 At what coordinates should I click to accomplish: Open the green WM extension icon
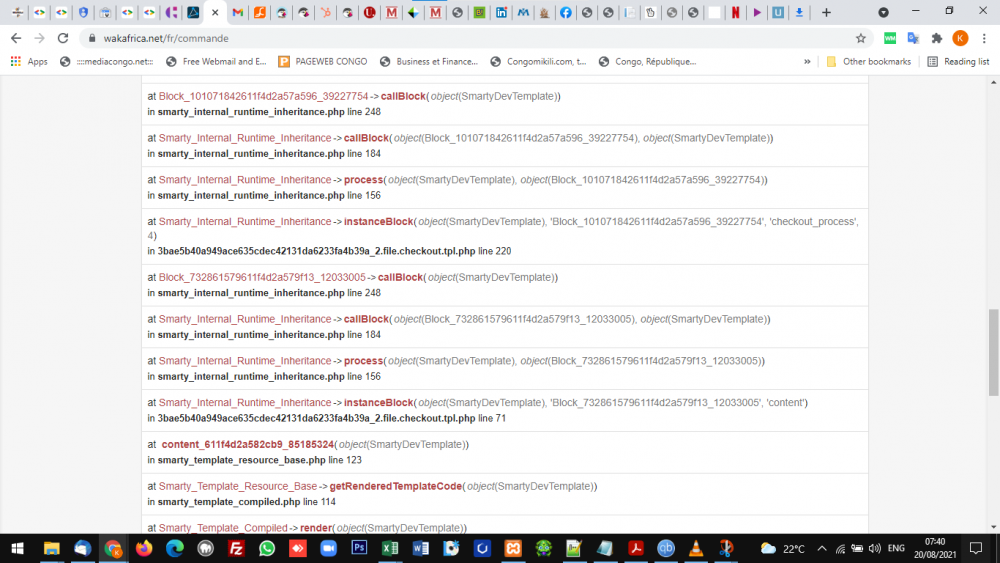(x=890, y=38)
